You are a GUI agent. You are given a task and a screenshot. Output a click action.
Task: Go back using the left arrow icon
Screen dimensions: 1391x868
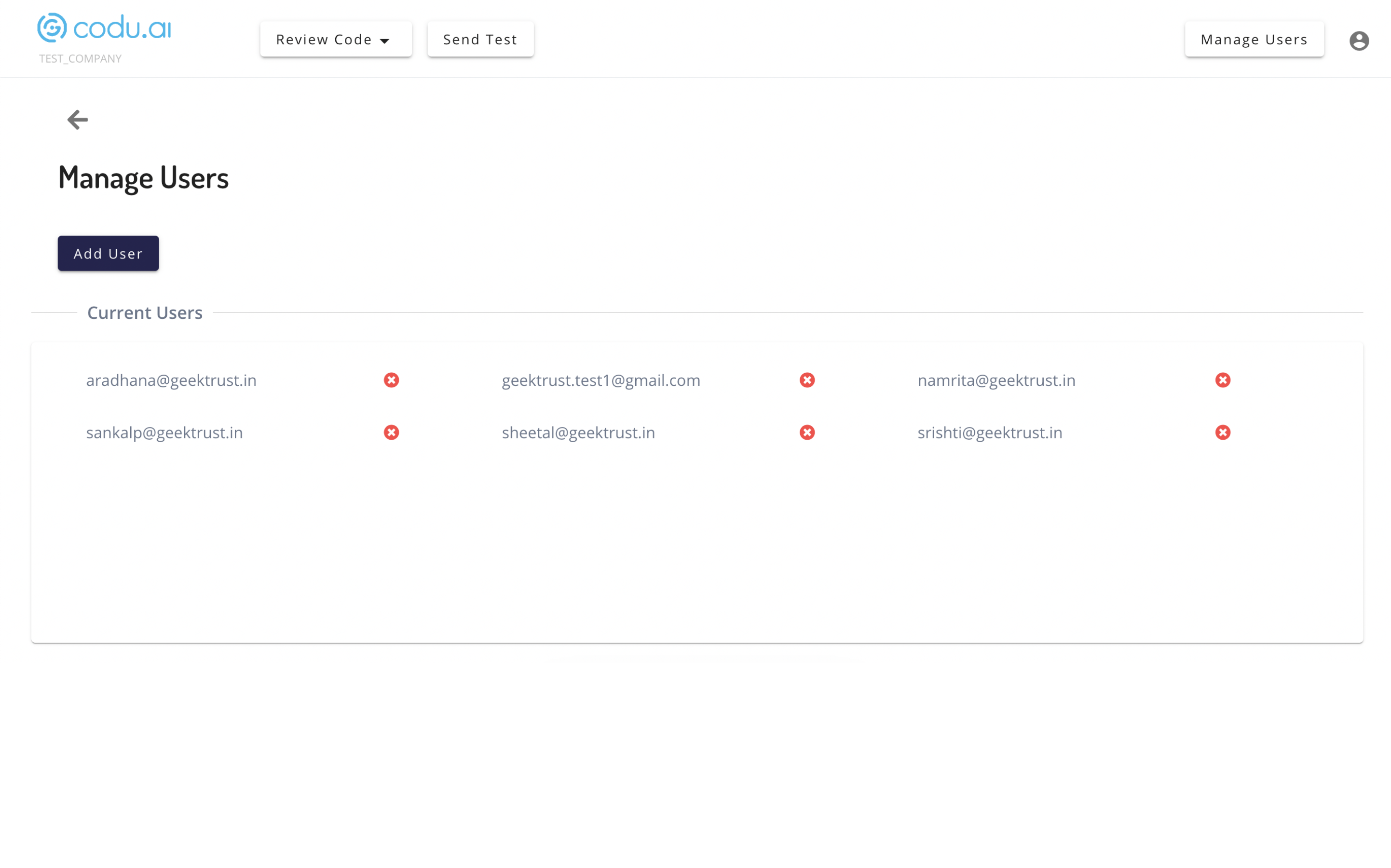click(78, 120)
